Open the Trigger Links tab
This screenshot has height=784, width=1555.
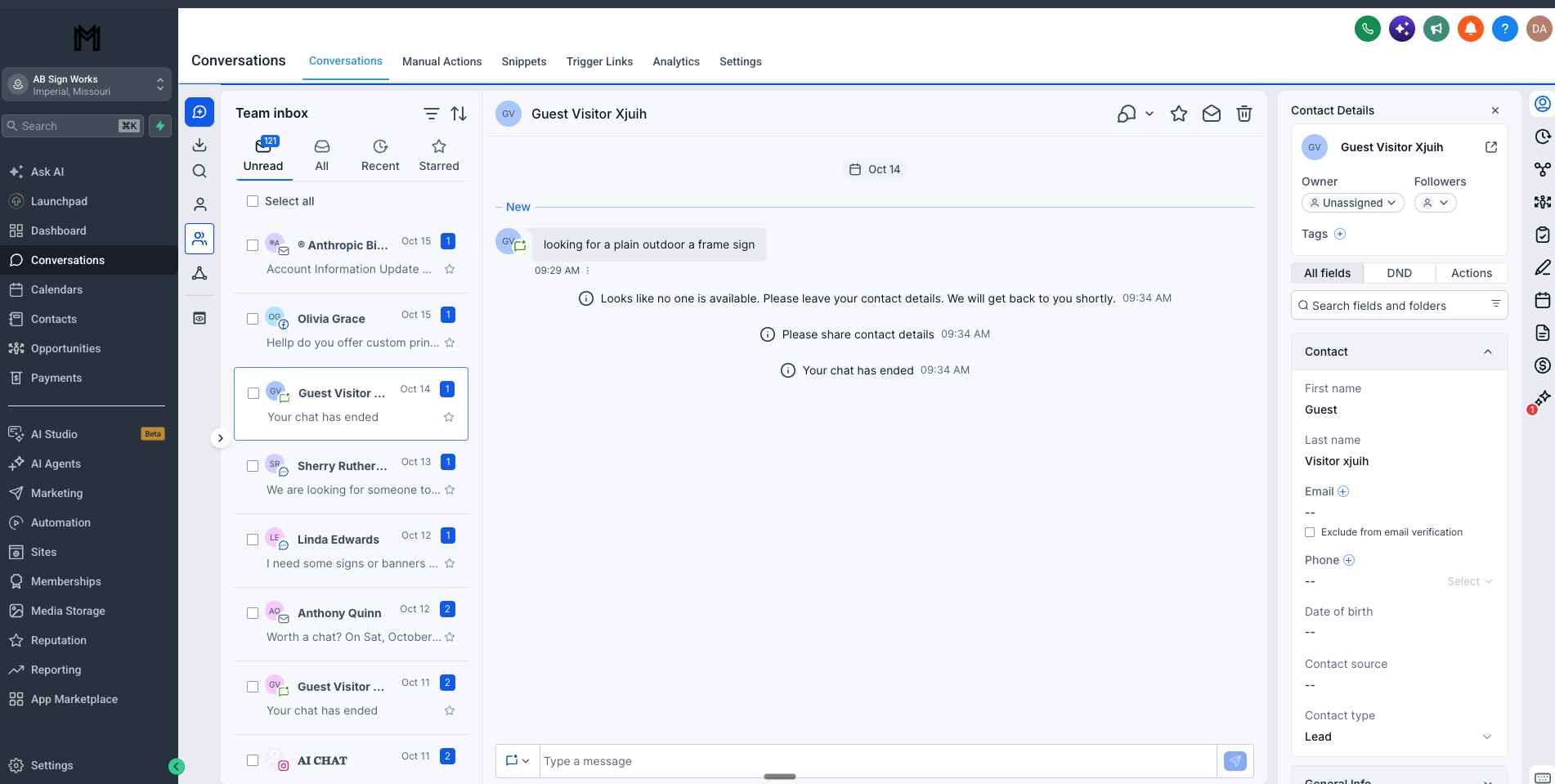pos(599,61)
